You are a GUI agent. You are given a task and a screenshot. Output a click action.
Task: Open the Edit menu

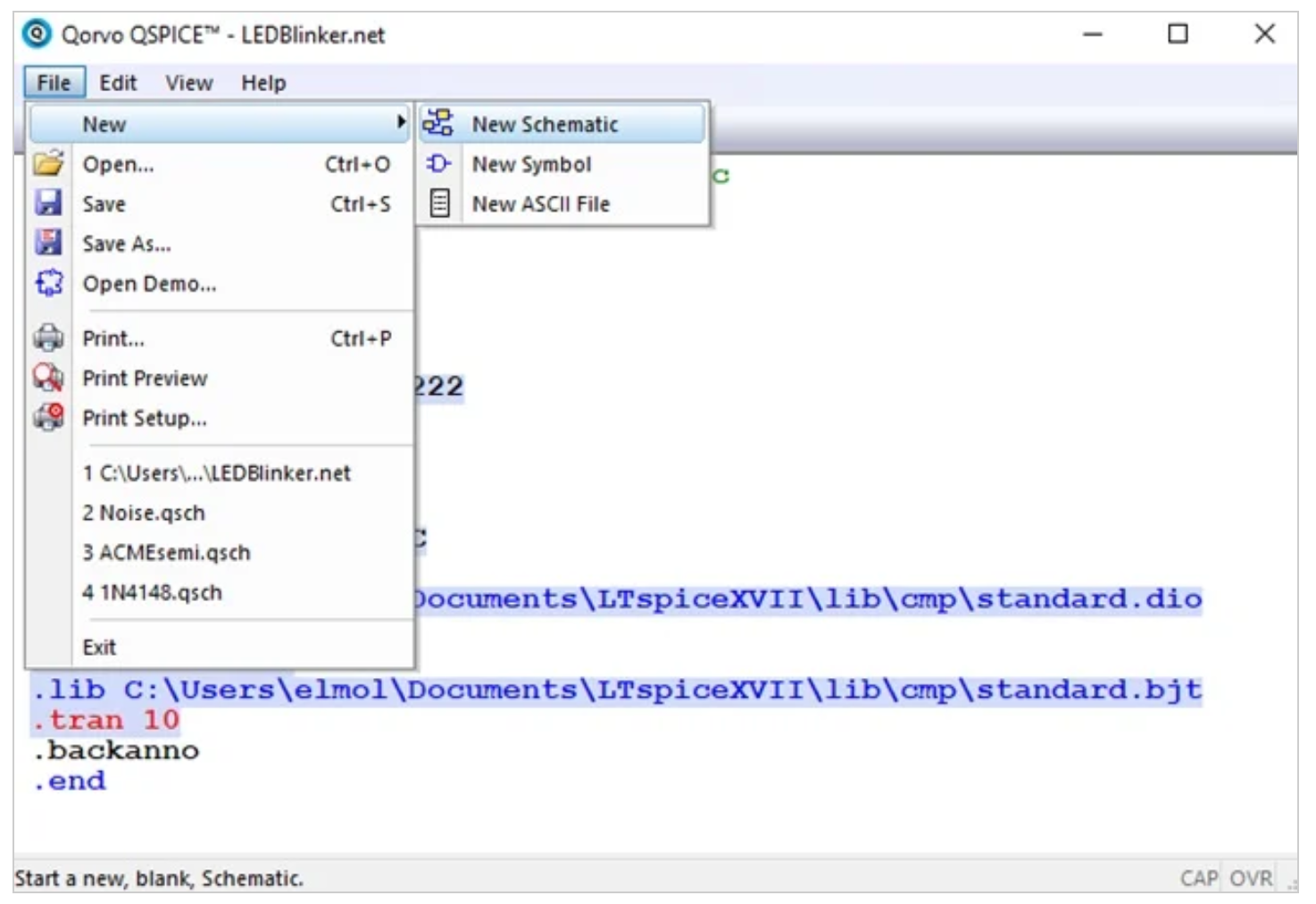(x=118, y=82)
